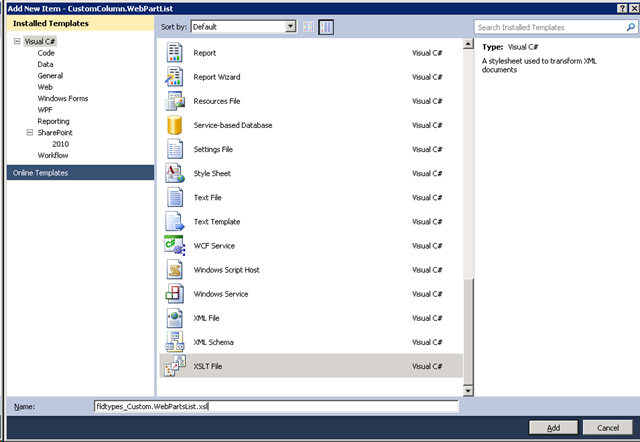Click the Name text field

pos(276,406)
